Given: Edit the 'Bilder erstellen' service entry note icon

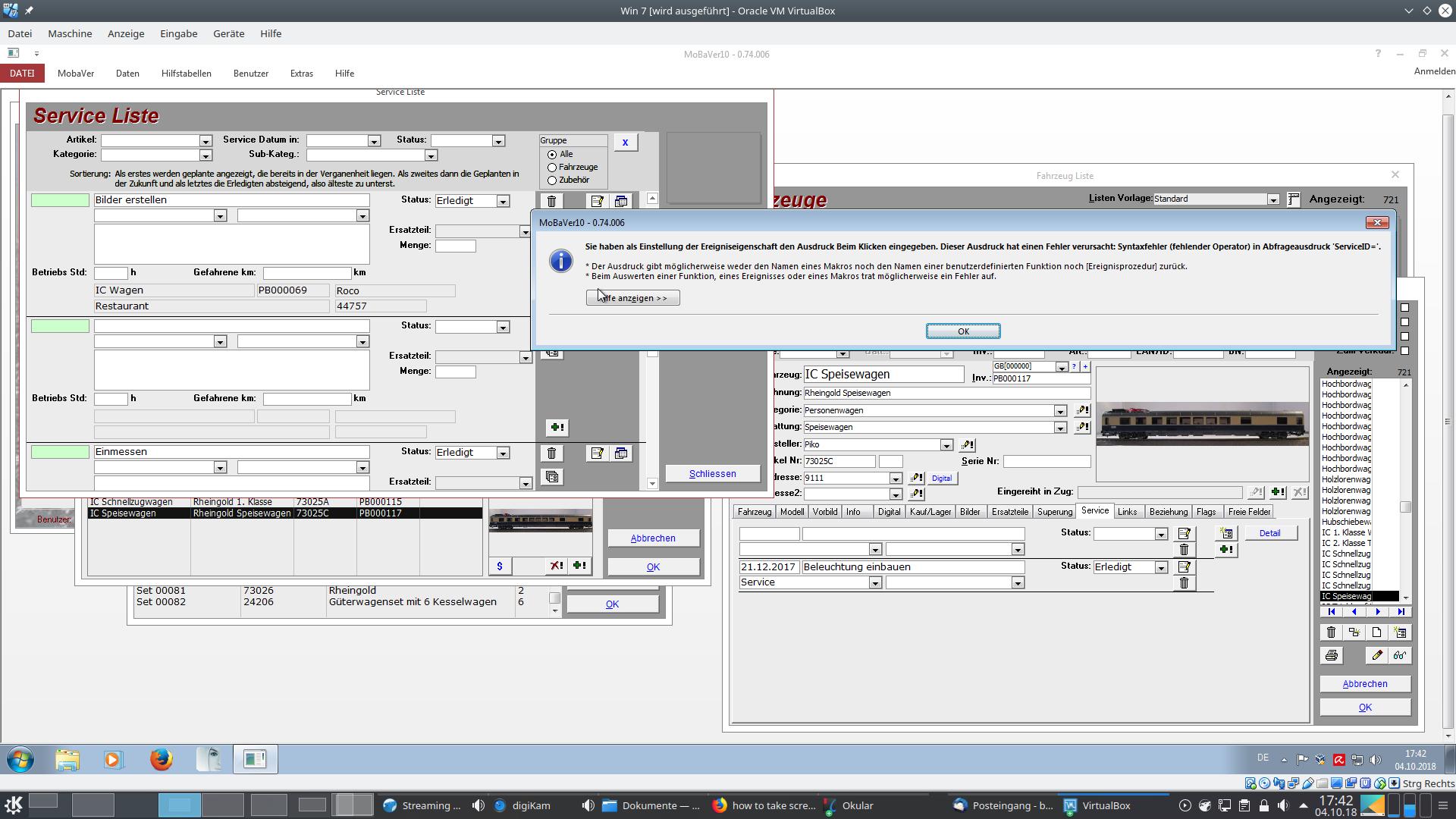Looking at the screenshot, I should point(597,201).
